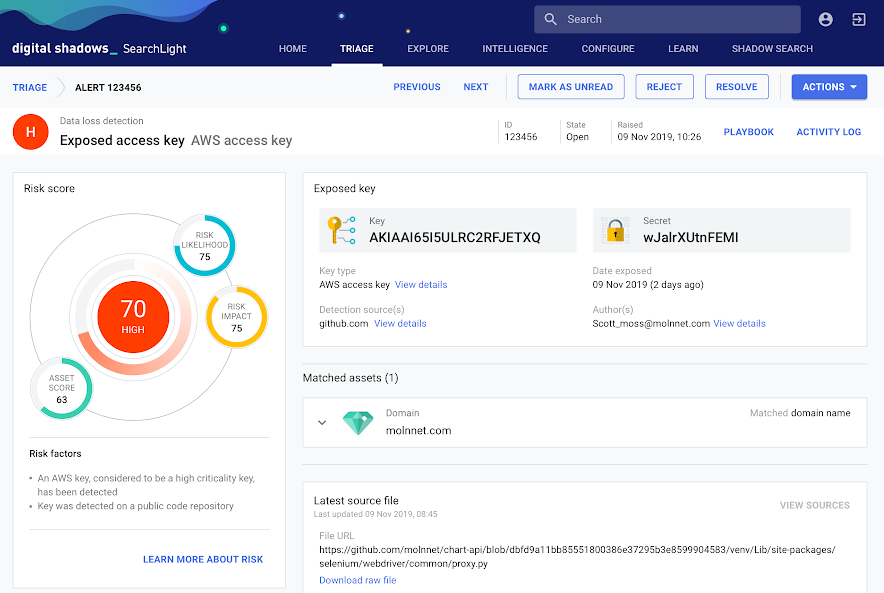Click the secret value wJalrXUtnFEMI
884x593 pixels.
coord(690,237)
